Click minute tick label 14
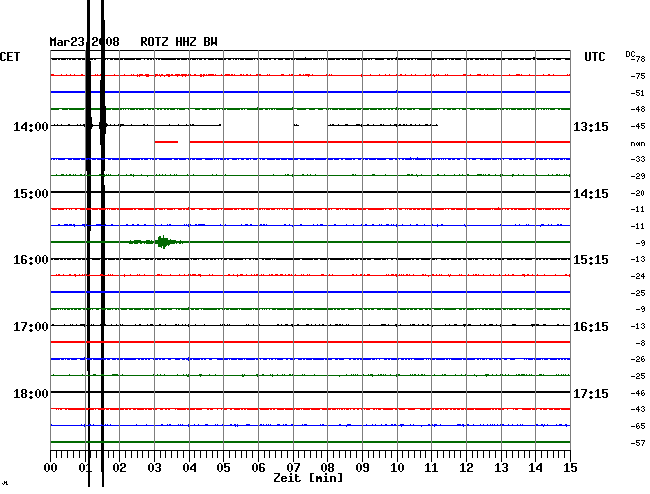650x494 pixels. 535,468
